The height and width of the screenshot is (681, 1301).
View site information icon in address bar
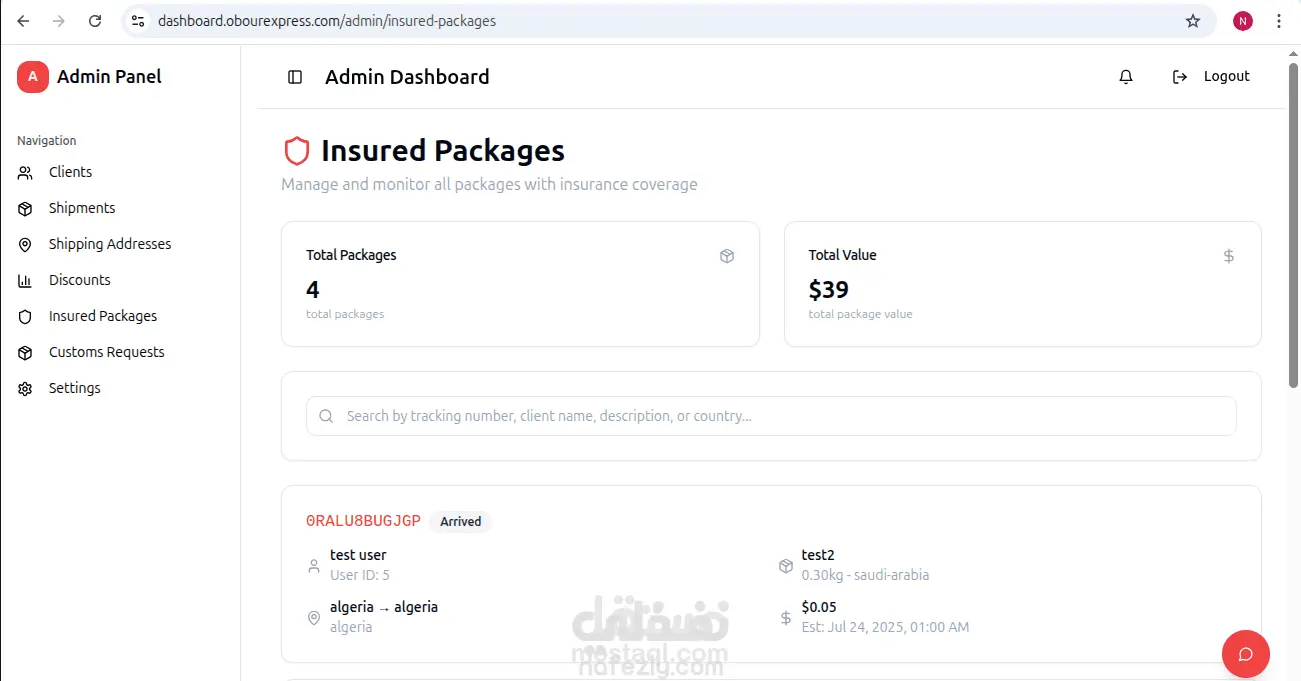[138, 21]
